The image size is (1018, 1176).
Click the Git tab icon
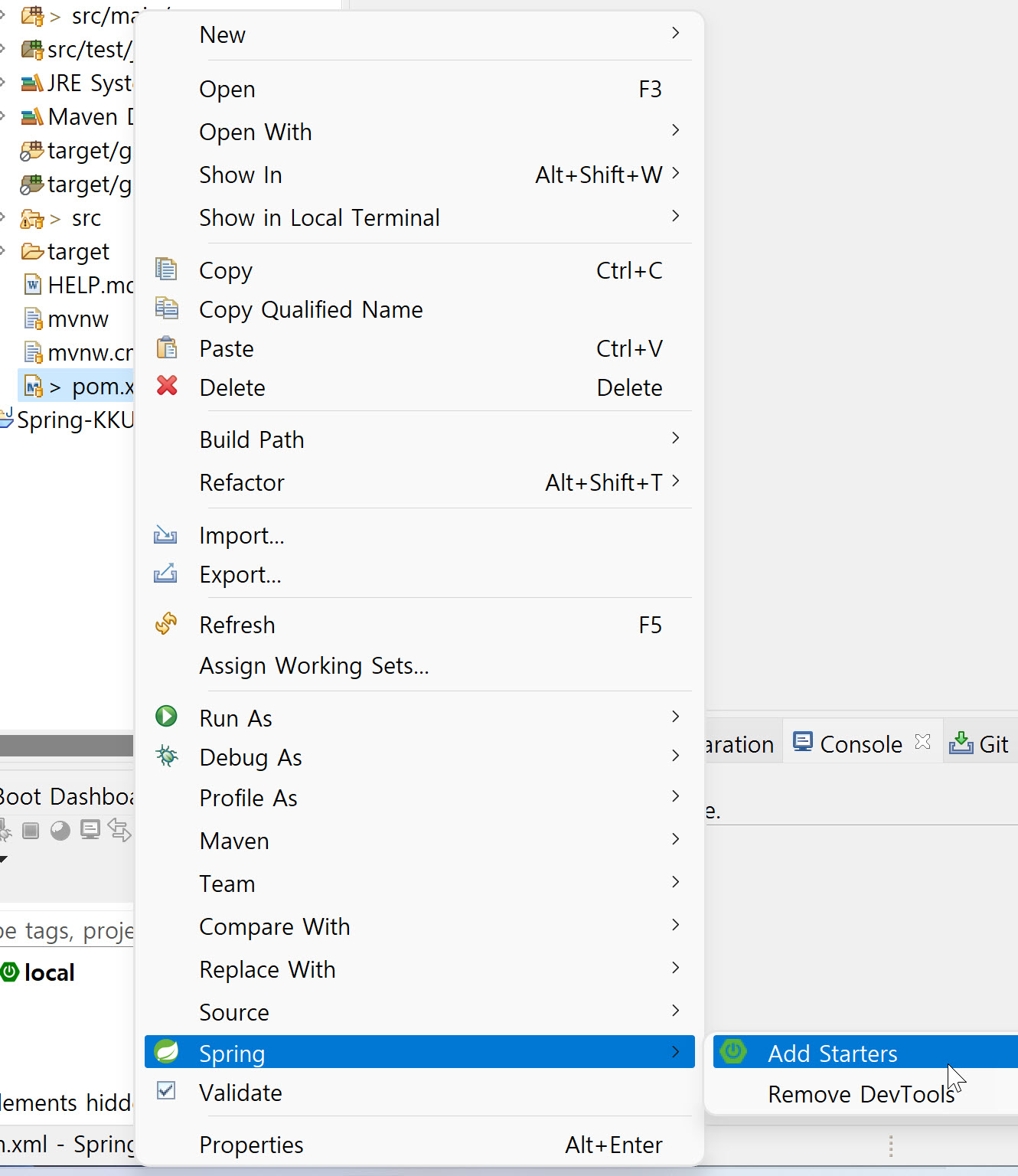[x=961, y=742]
